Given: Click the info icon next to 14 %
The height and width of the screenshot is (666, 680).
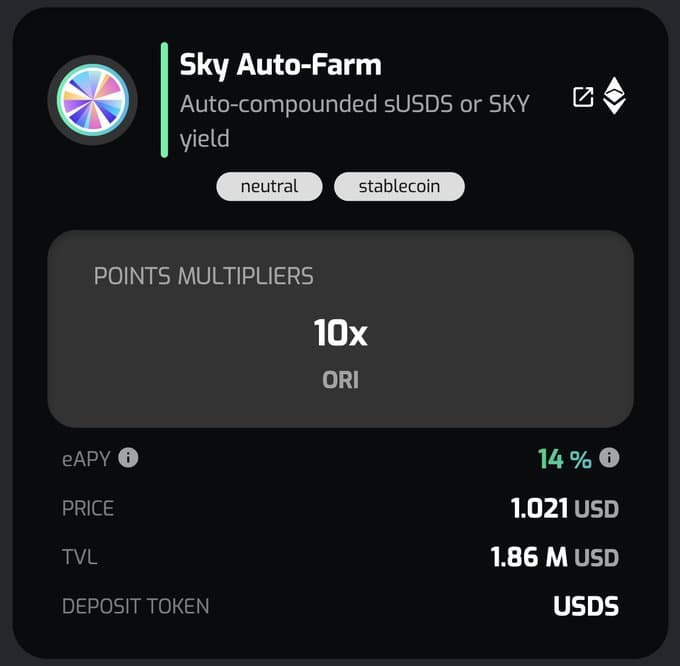Looking at the screenshot, I should pyautogui.click(x=609, y=457).
